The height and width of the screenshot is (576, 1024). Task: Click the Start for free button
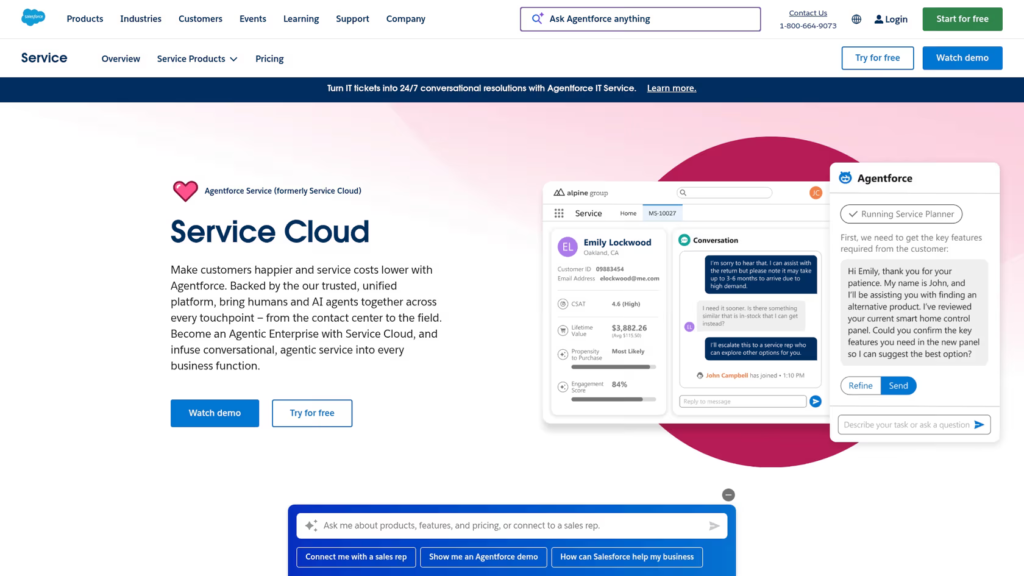click(x=961, y=18)
